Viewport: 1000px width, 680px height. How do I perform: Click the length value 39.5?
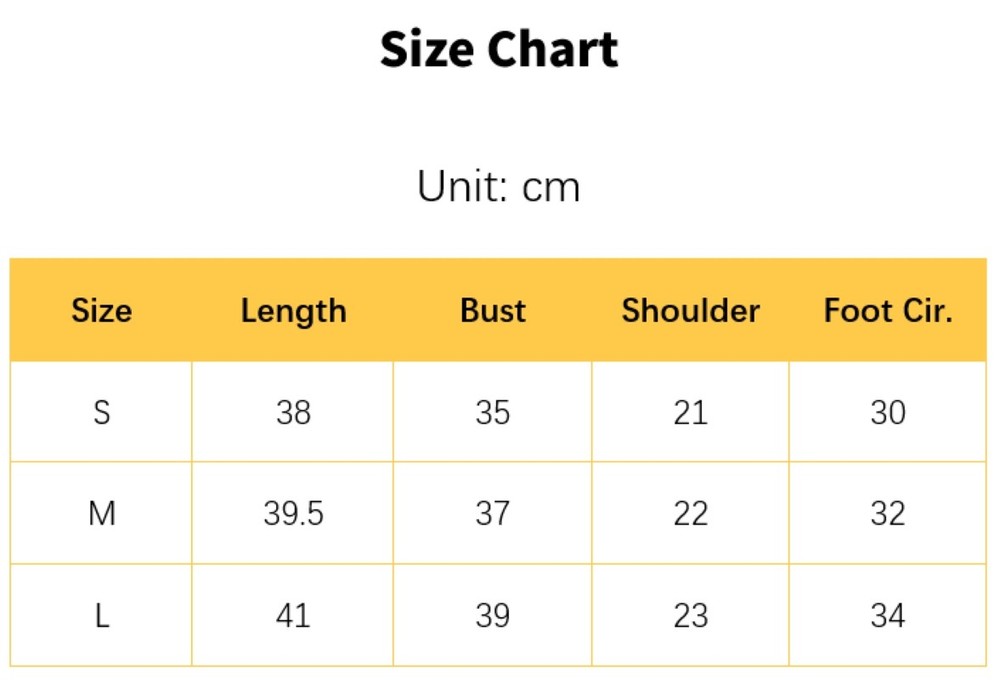(293, 514)
